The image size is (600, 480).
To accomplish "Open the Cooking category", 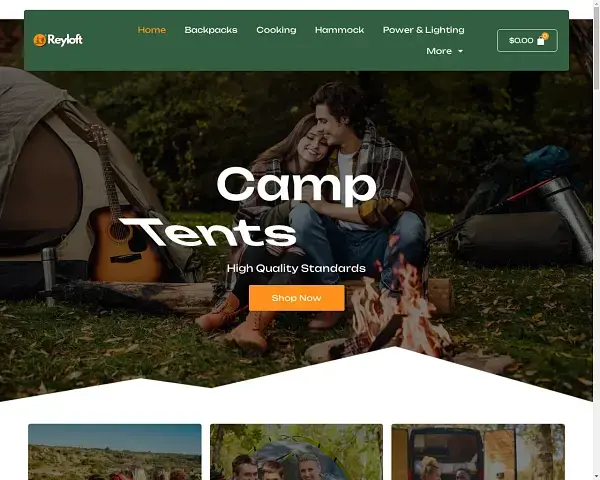I will 276,30.
